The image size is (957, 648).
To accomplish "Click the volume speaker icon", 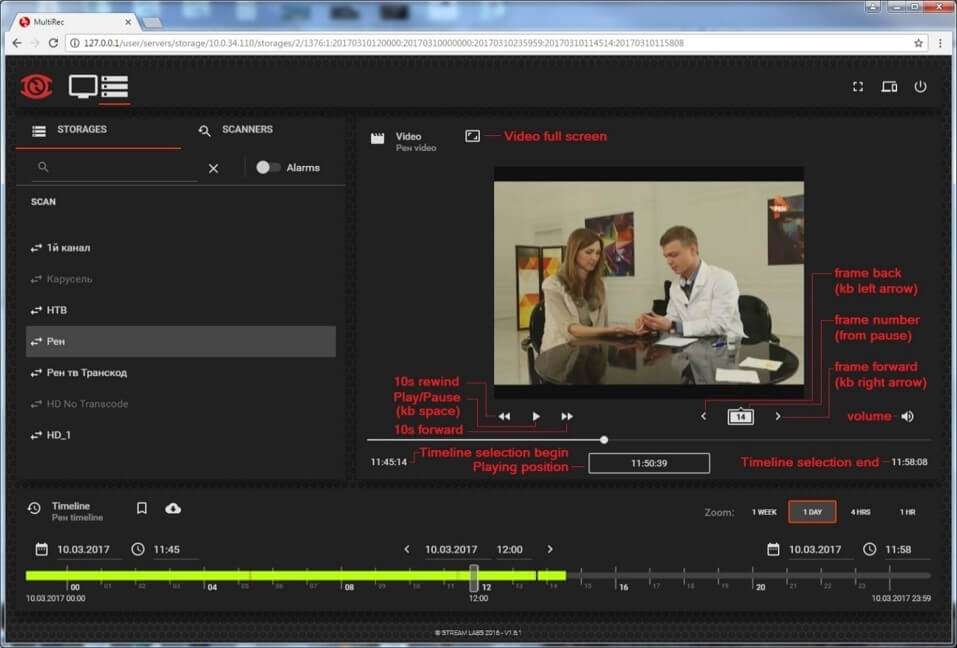I will [x=908, y=416].
